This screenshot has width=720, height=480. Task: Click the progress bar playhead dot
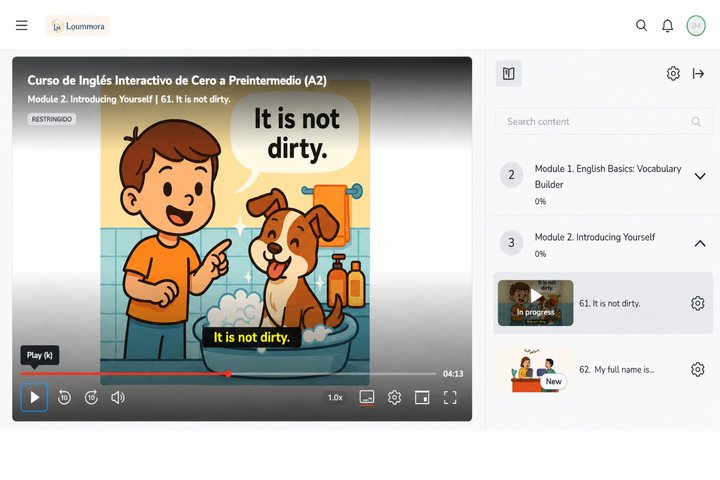click(x=228, y=374)
